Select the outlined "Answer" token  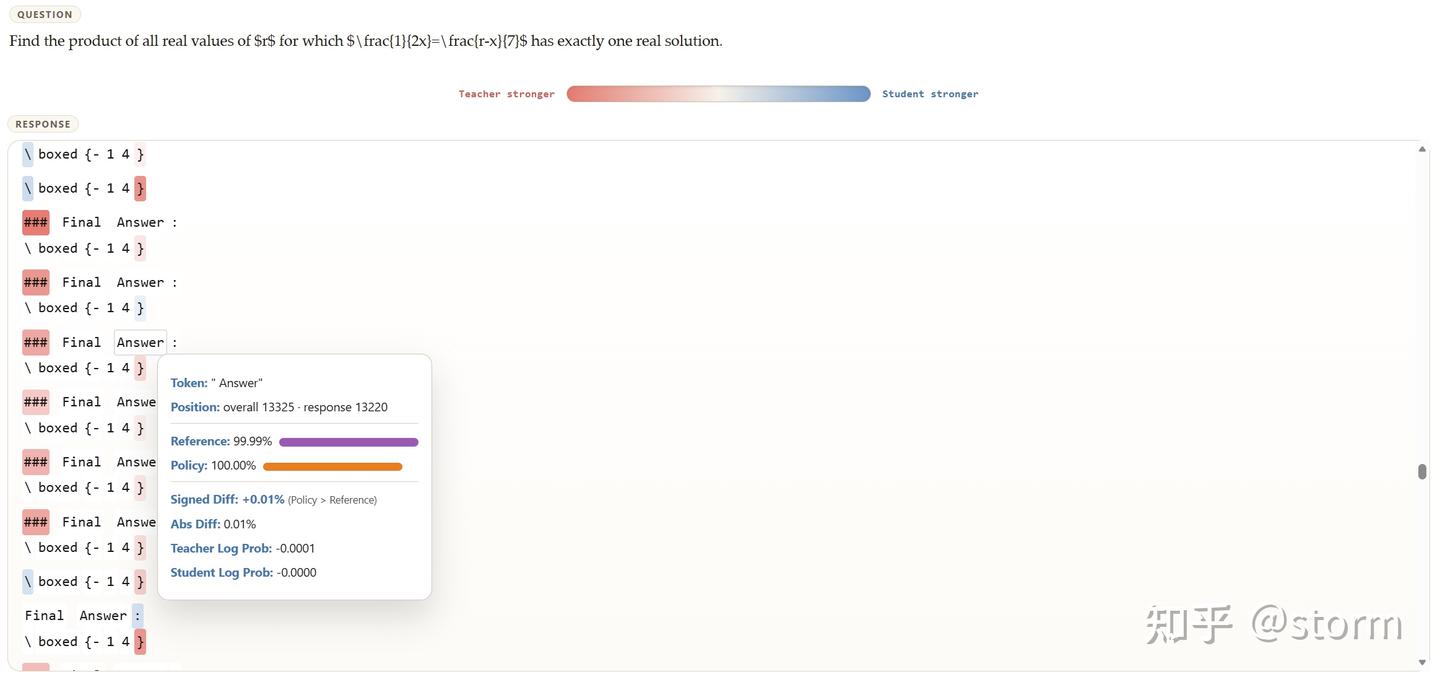(139, 341)
